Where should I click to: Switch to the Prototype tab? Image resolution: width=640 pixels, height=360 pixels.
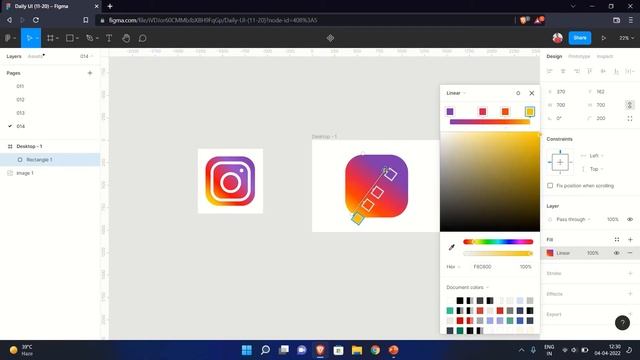coord(579,56)
